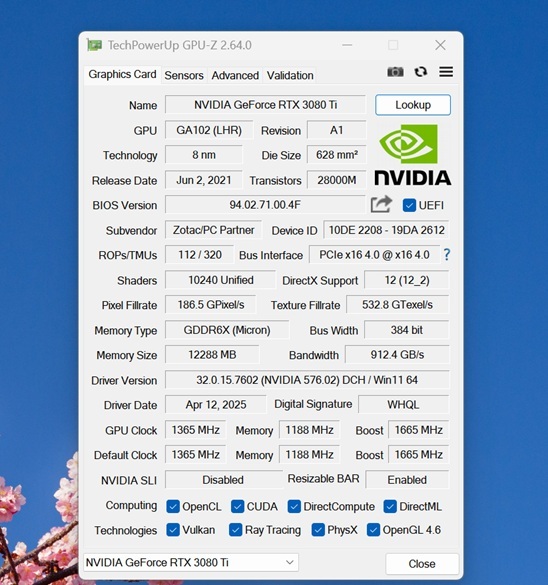
Task: Open the GPU selection dropdown
Action: point(191,562)
